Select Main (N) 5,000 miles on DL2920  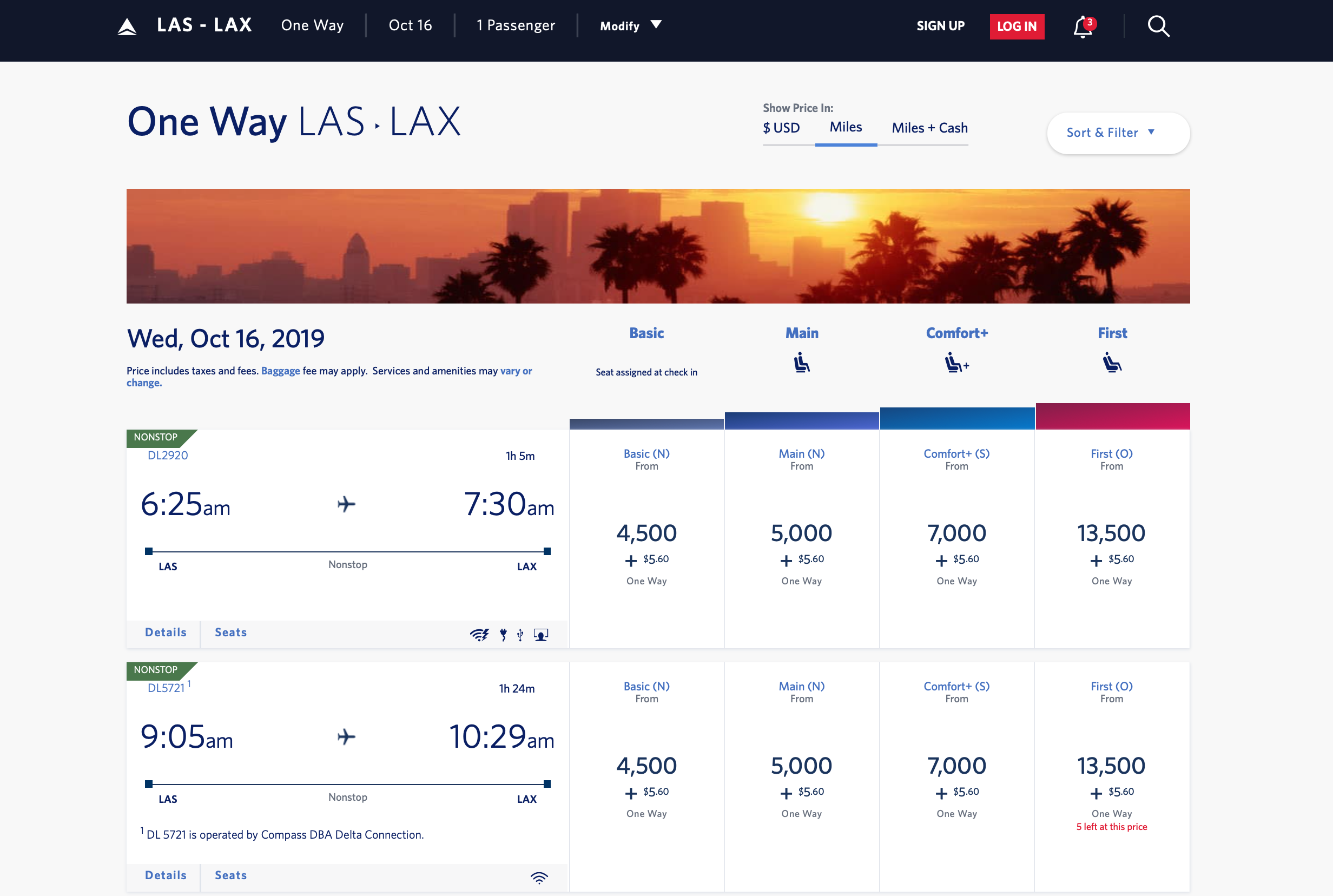802,538
